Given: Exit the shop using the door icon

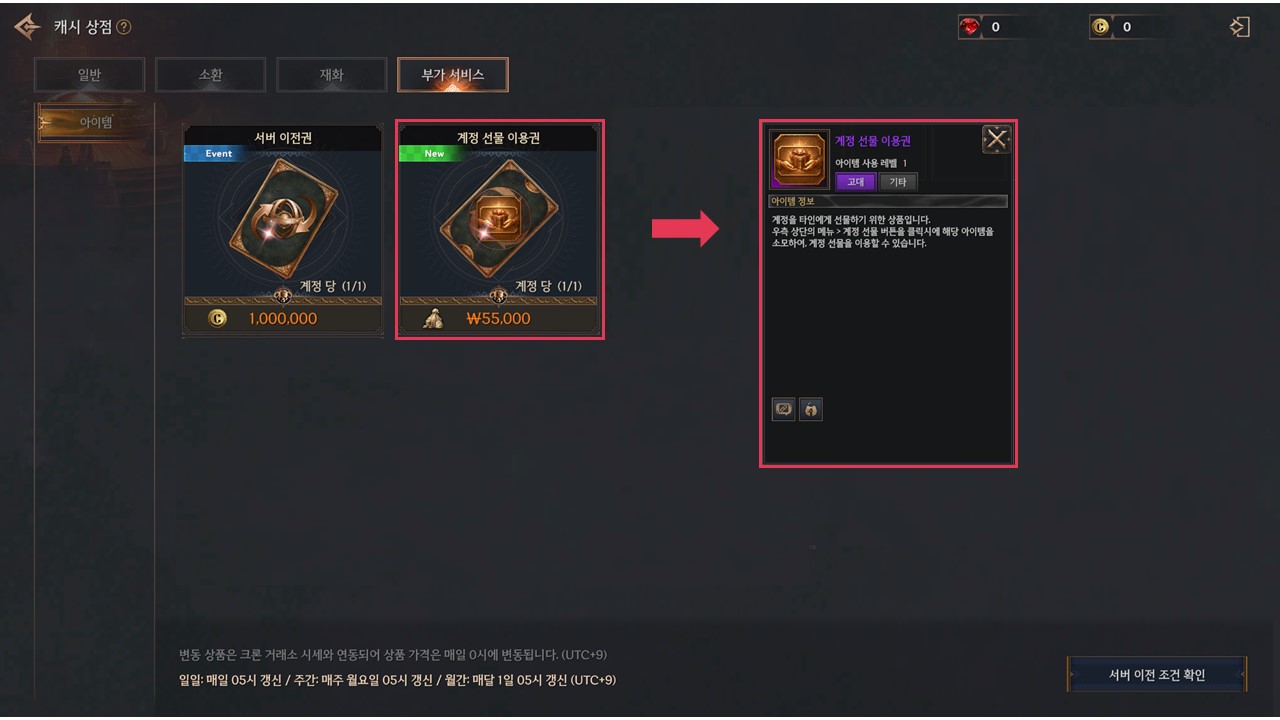Looking at the screenshot, I should 1239,27.
